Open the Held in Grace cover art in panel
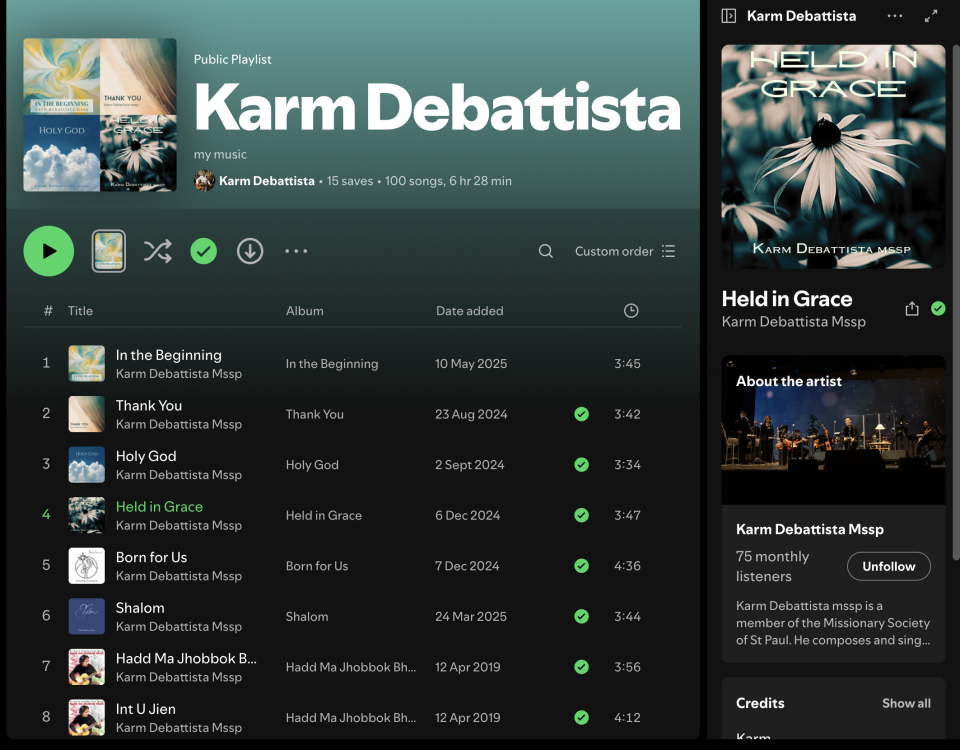The height and width of the screenshot is (750, 960). pos(833,157)
